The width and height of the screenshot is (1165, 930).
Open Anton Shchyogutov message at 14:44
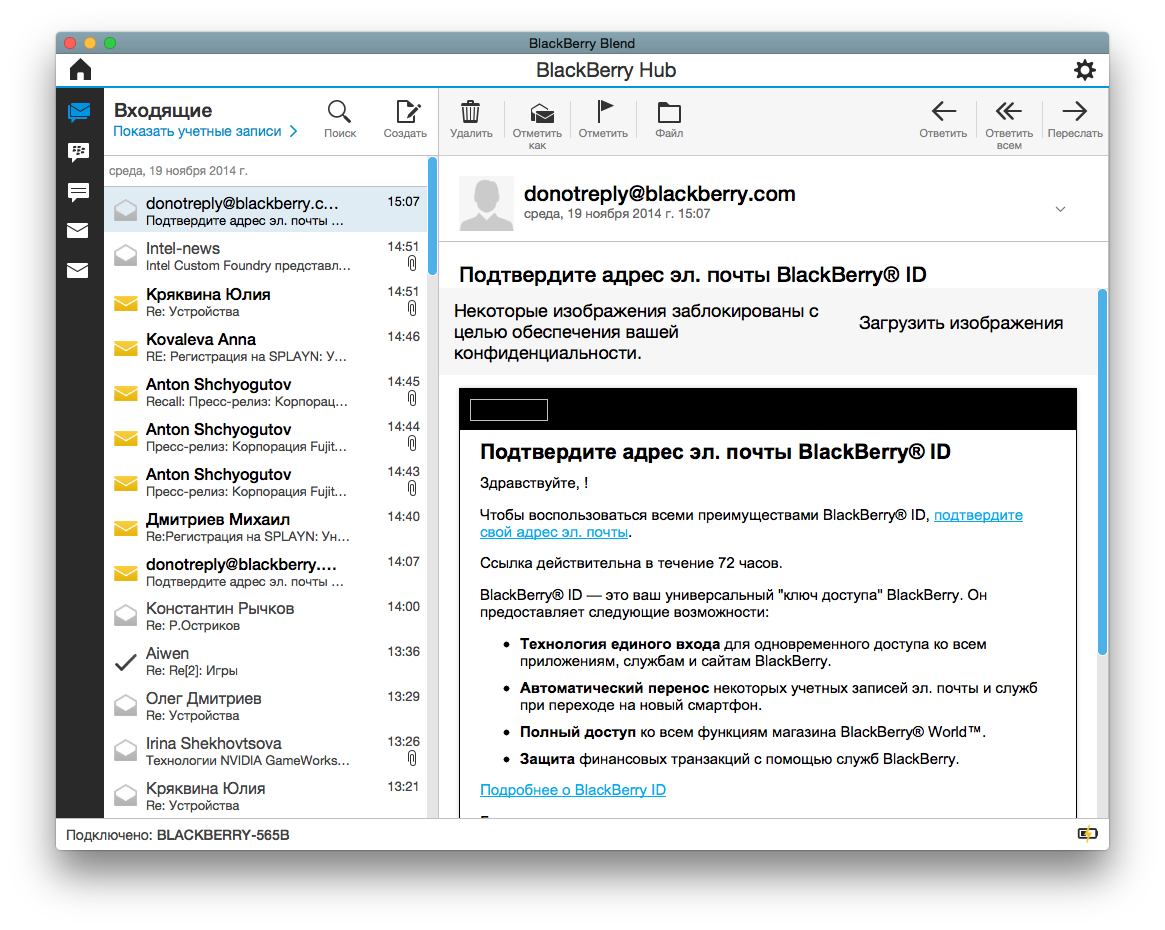pyautogui.click(x=266, y=437)
